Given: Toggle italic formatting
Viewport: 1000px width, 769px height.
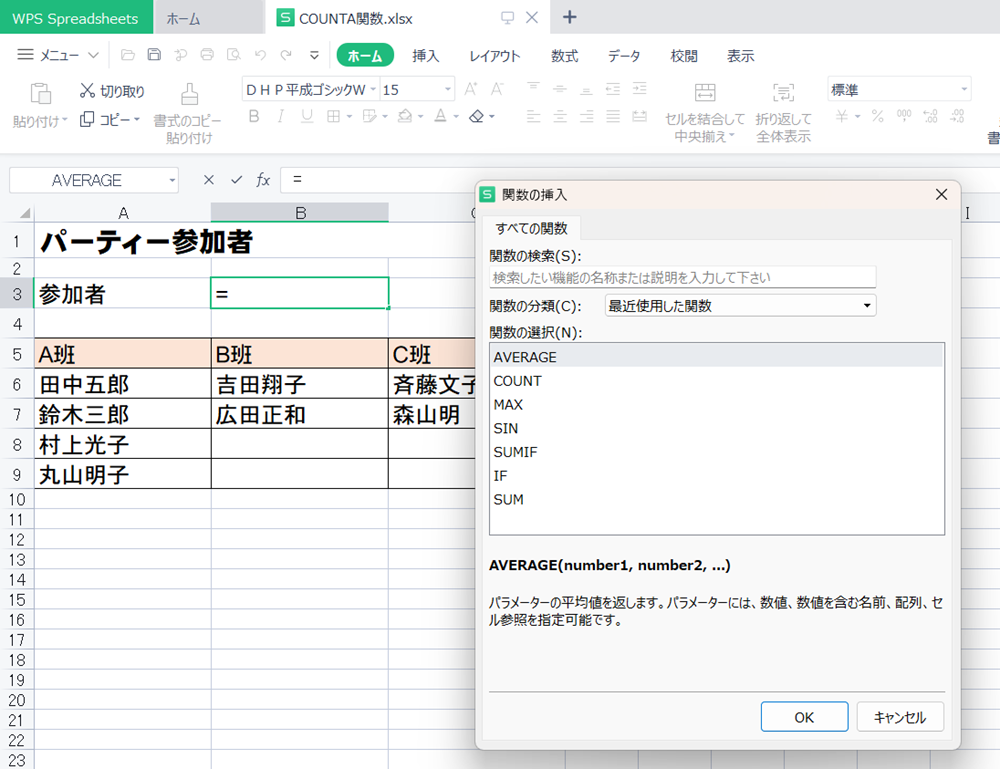Looking at the screenshot, I should (x=281, y=116).
